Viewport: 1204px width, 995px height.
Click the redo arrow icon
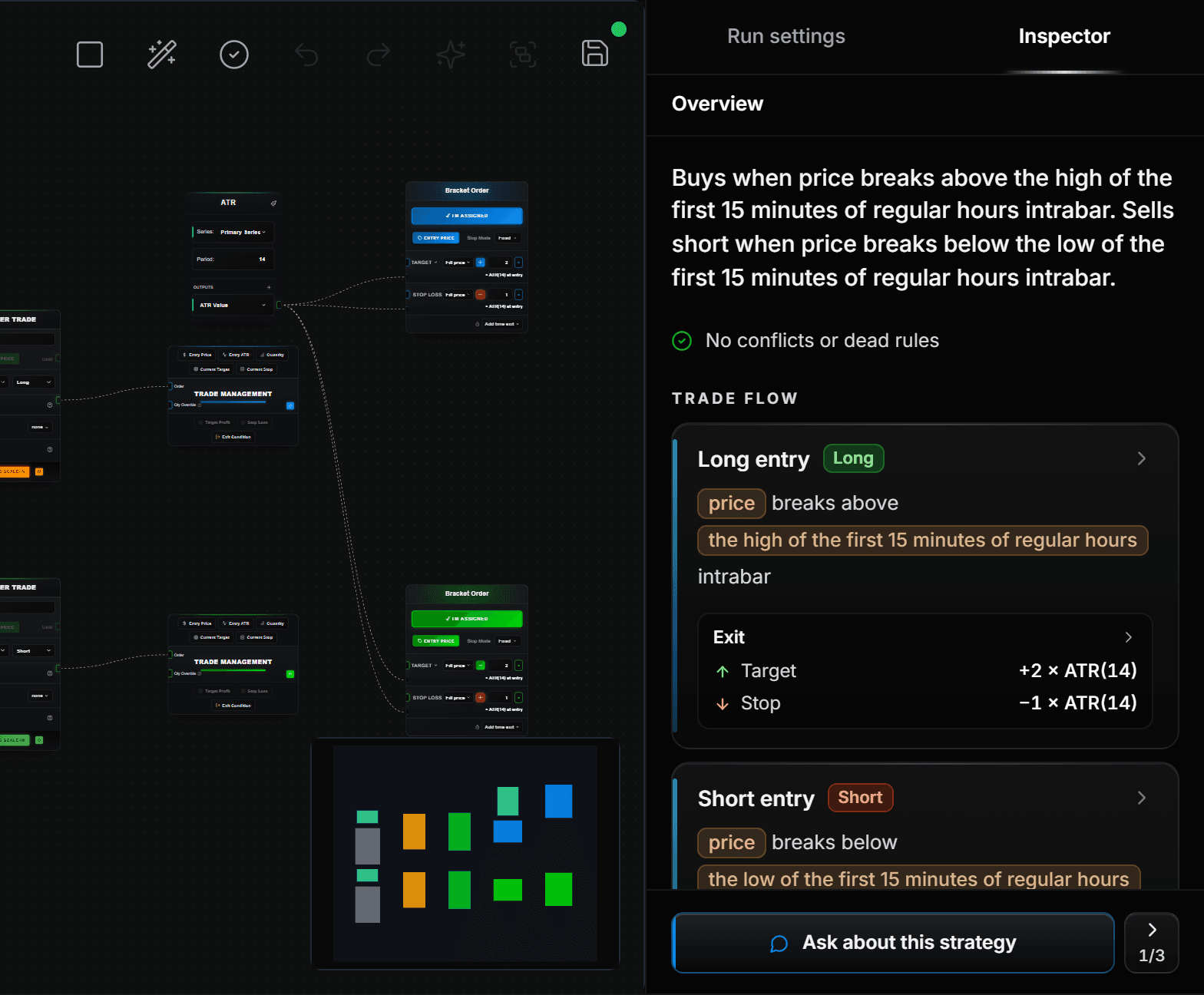[x=379, y=55]
